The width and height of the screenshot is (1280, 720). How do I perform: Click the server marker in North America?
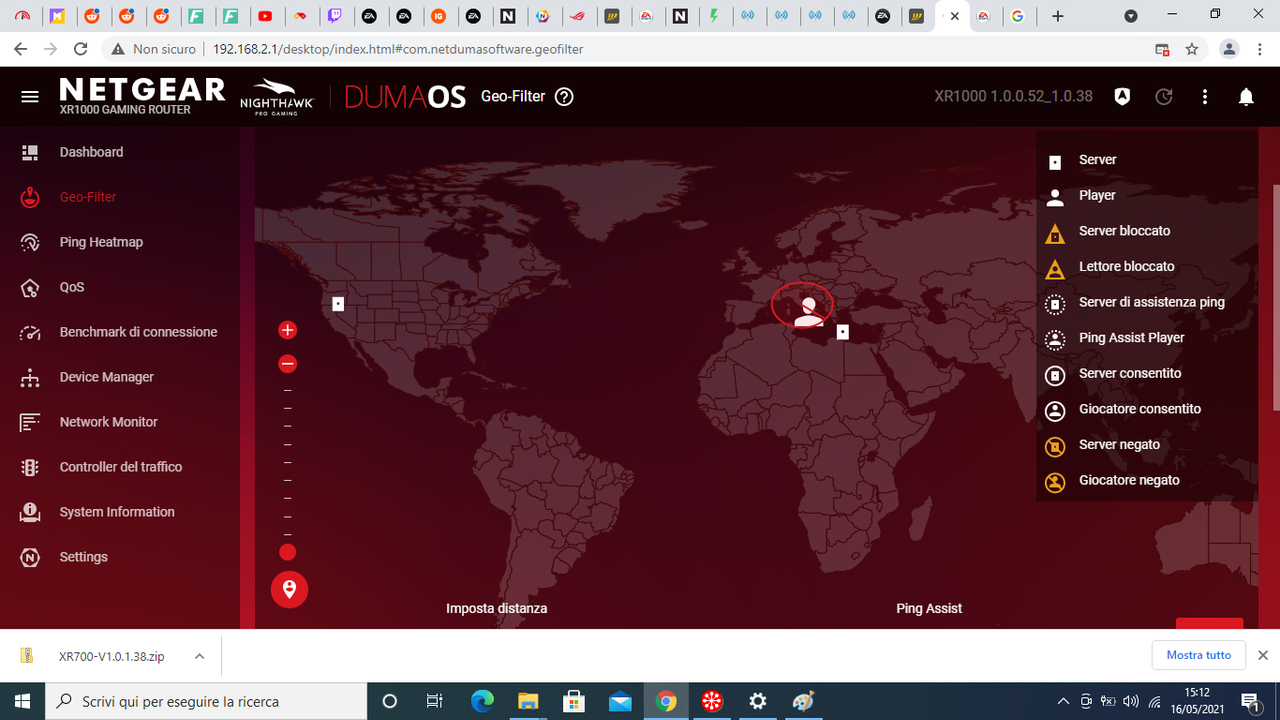338,303
